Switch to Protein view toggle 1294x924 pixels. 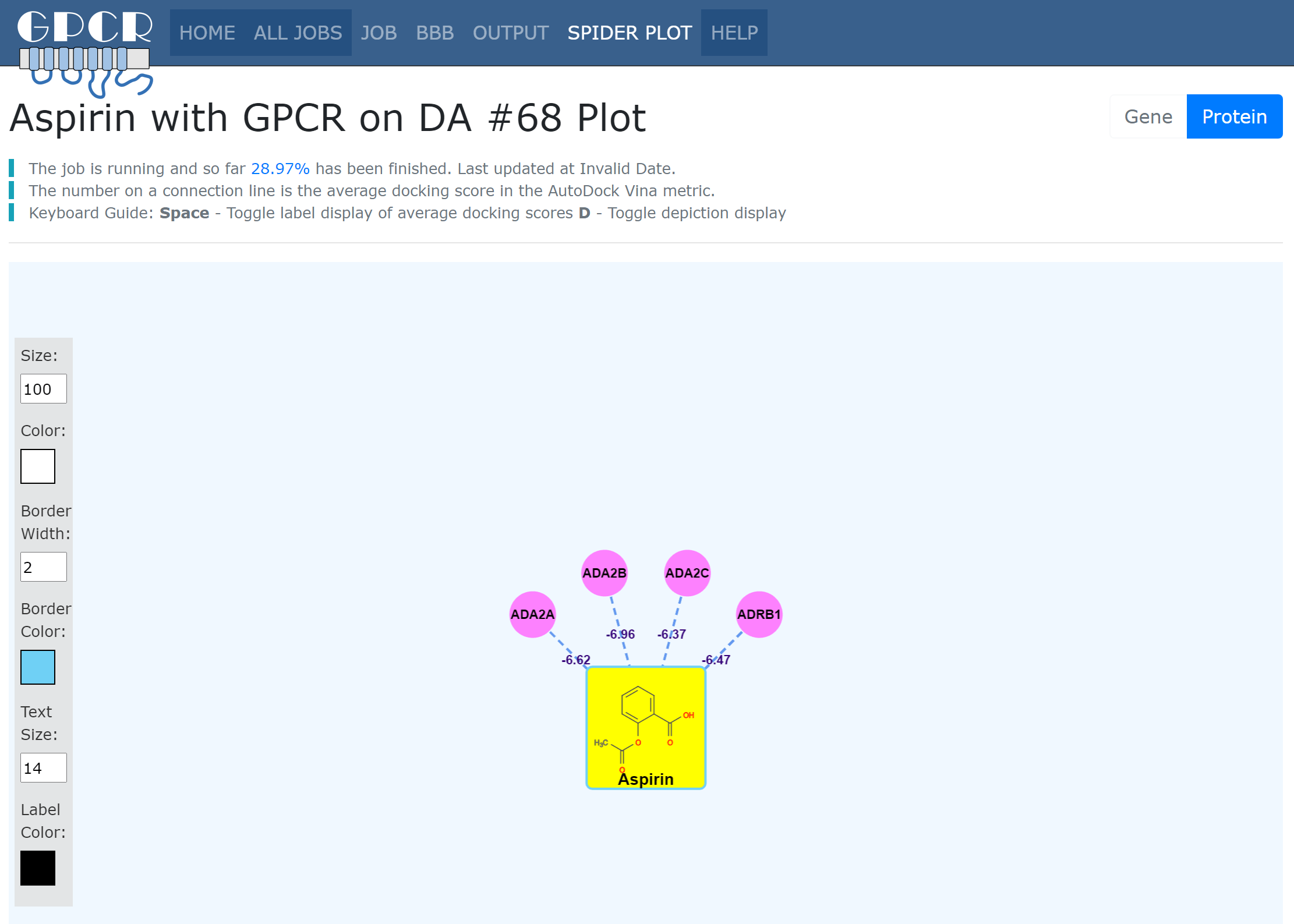click(x=1234, y=116)
